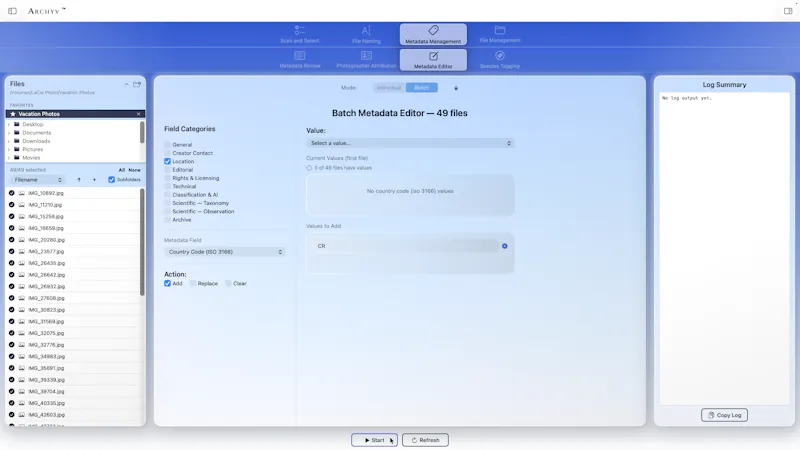Sort ascending with the up arrow icon
The height and width of the screenshot is (450, 800).
click(x=79, y=180)
